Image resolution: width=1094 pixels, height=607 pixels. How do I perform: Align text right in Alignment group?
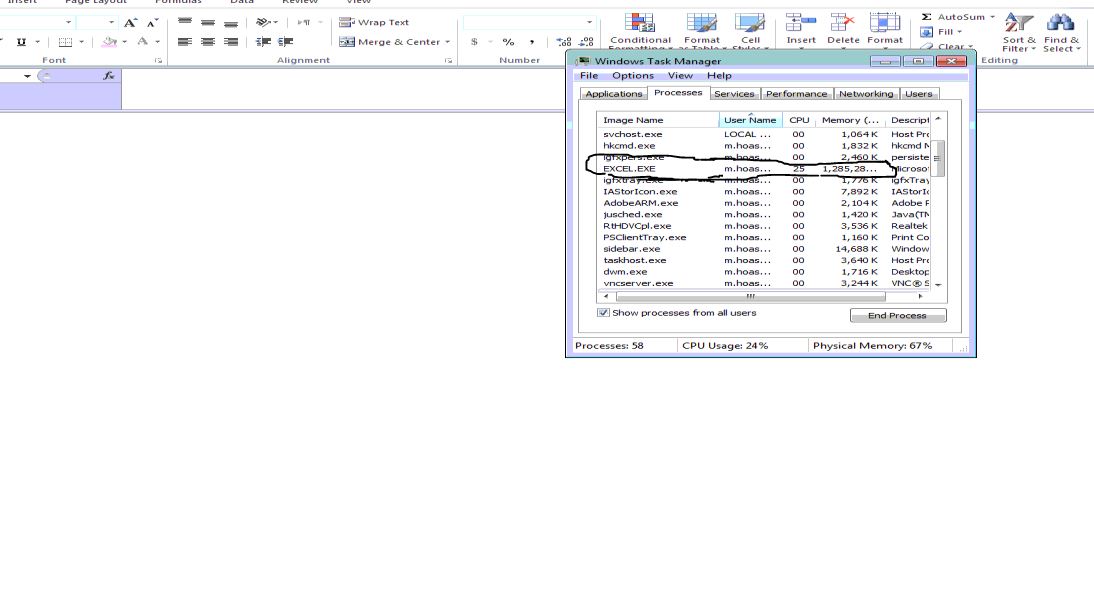tap(231, 42)
